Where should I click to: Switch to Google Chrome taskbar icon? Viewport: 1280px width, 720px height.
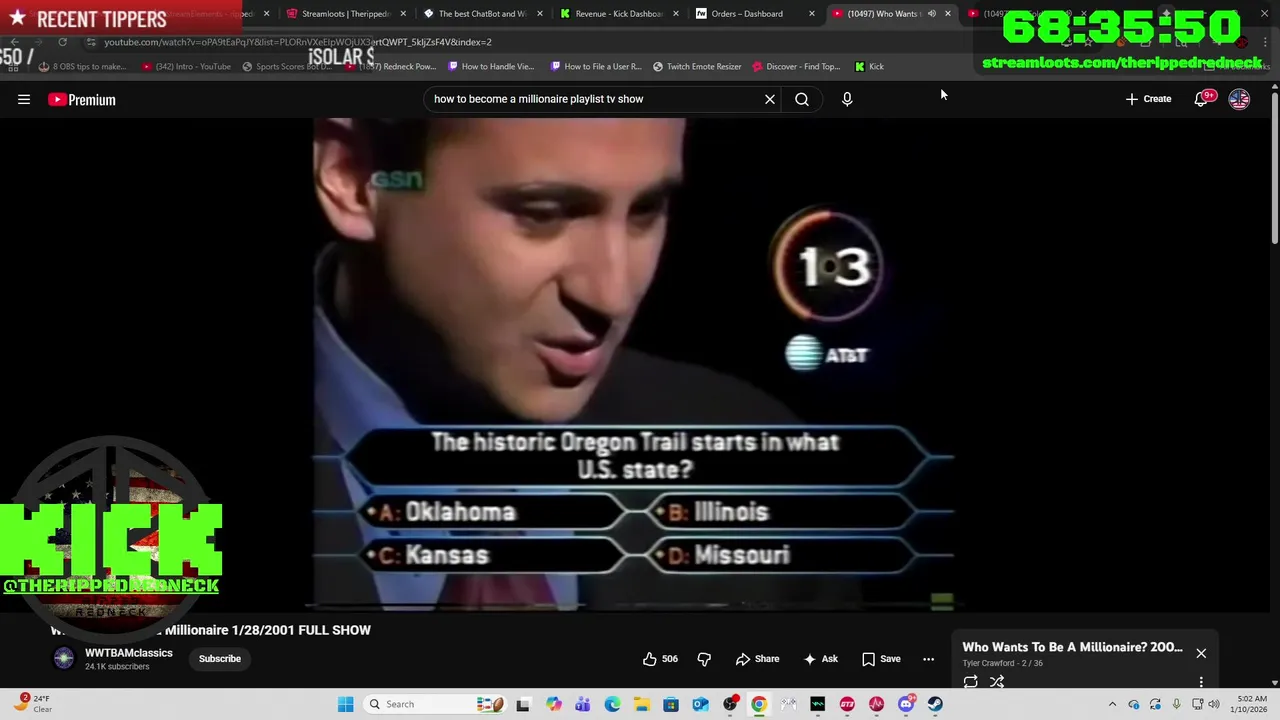[x=759, y=704]
